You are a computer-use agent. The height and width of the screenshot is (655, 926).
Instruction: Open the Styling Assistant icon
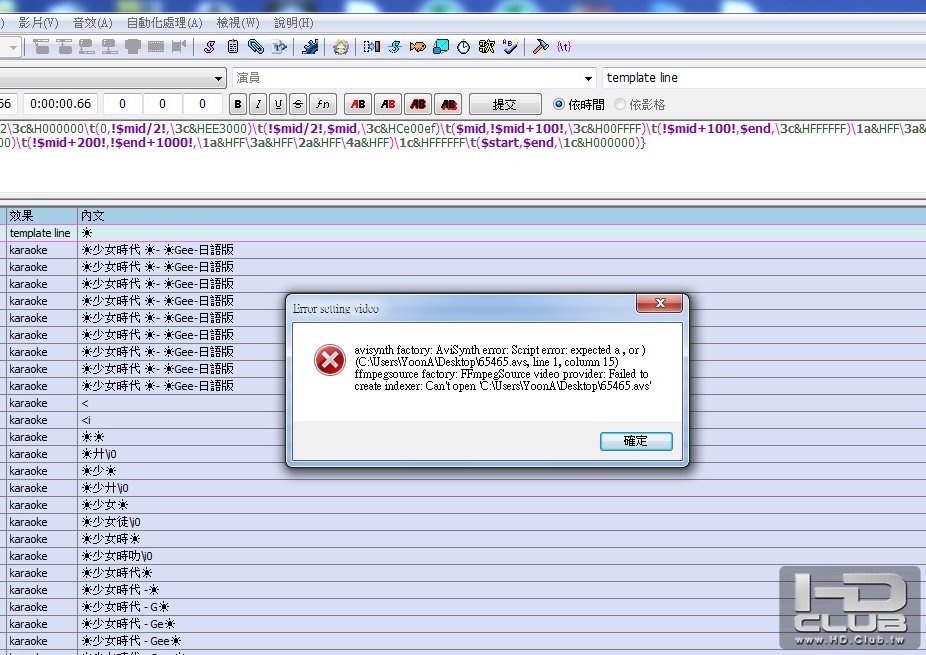pyautogui.click(x=394, y=47)
